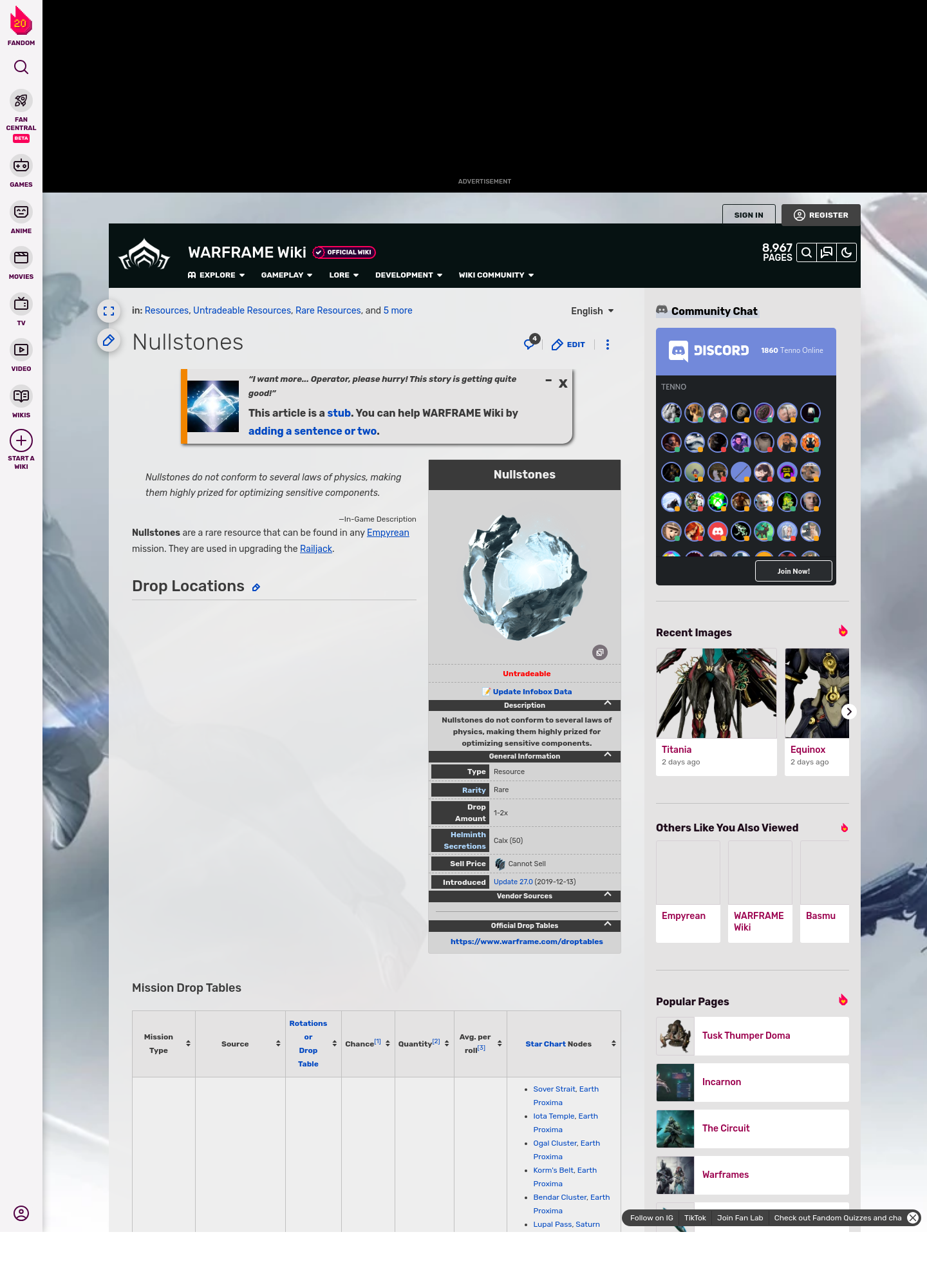Open the Fandom home logo
This screenshot has width=927, height=1288.
tap(21, 26)
